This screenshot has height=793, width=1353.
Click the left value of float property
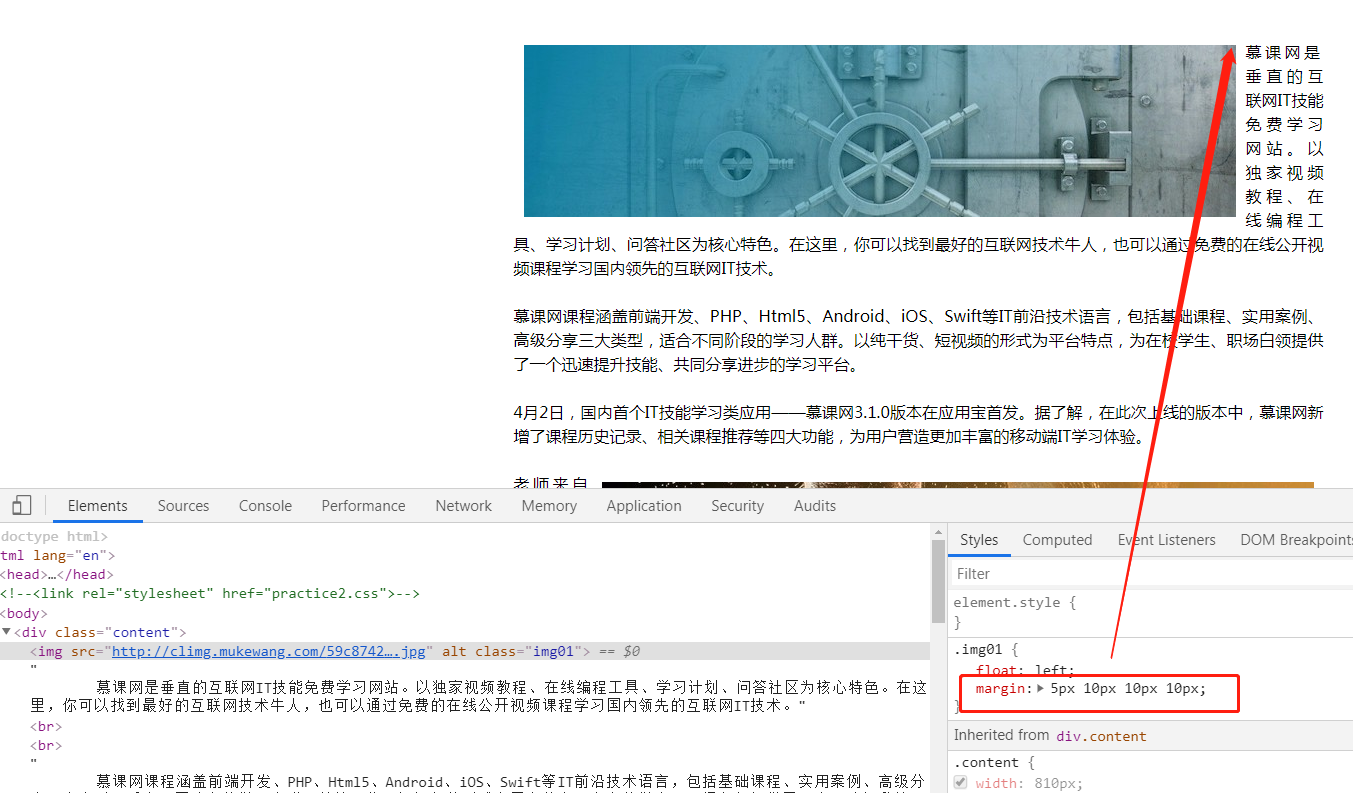[x=1053, y=670]
